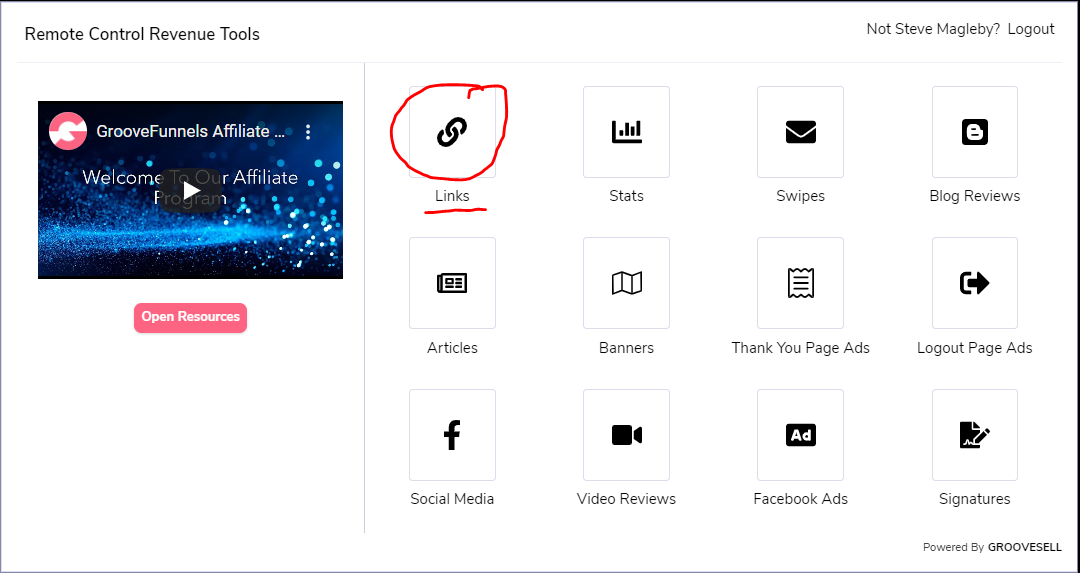Click the Articles label text
Image resolution: width=1080 pixels, height=573 pixels.
[452, 348]
